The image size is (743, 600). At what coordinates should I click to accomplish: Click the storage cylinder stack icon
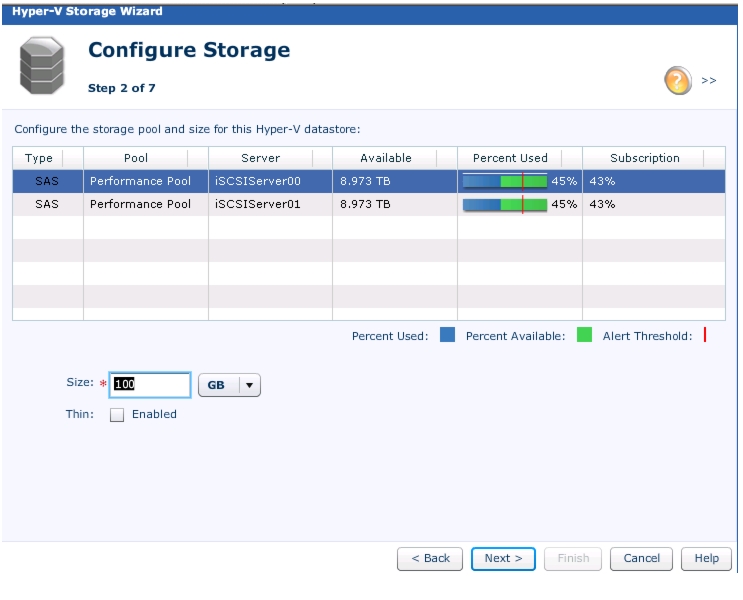[x=42, y=65]
